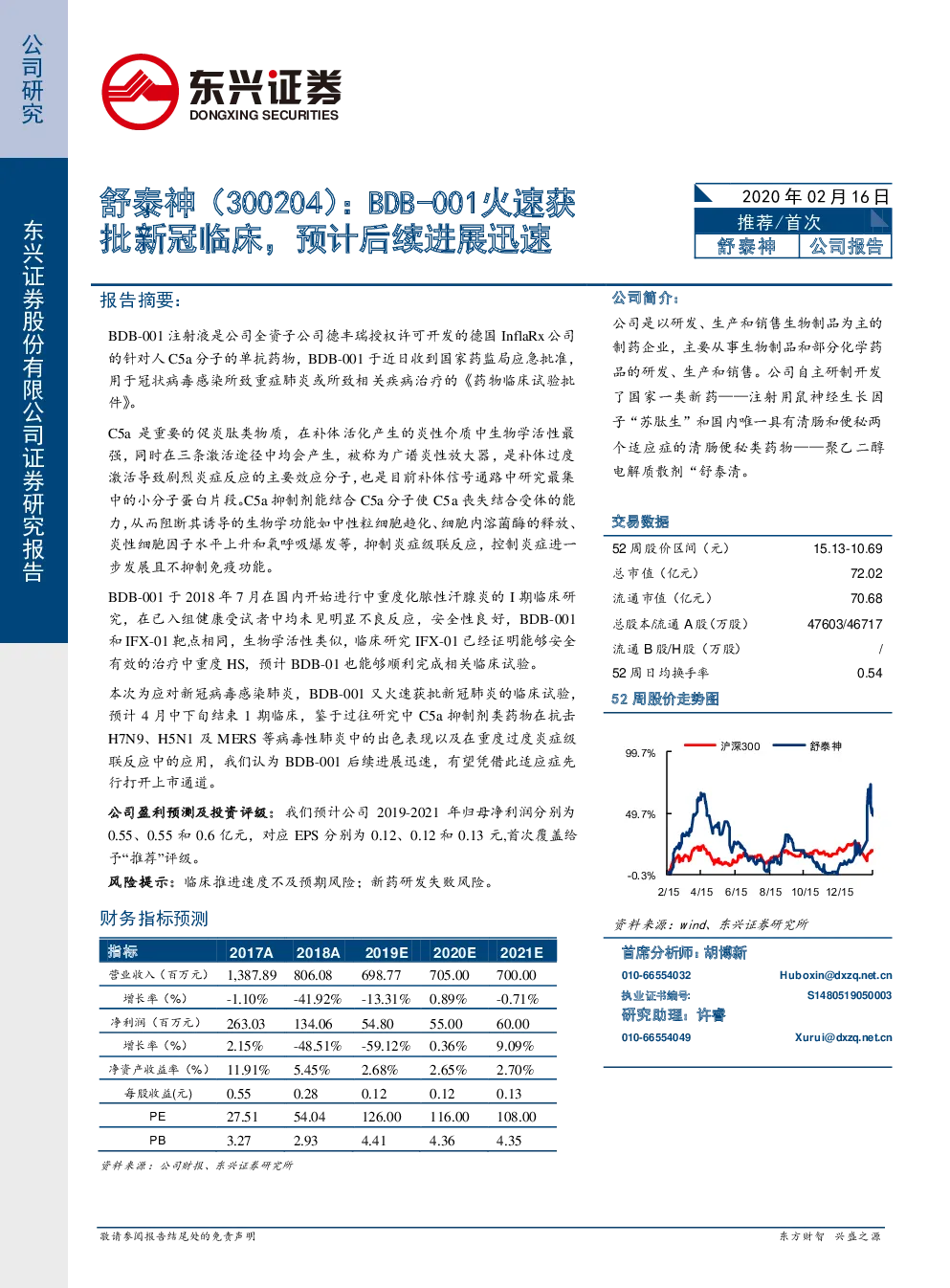
Task: Click the footer slogan 东方财智 兴盛之源
Action: [x=829, y=1236]
